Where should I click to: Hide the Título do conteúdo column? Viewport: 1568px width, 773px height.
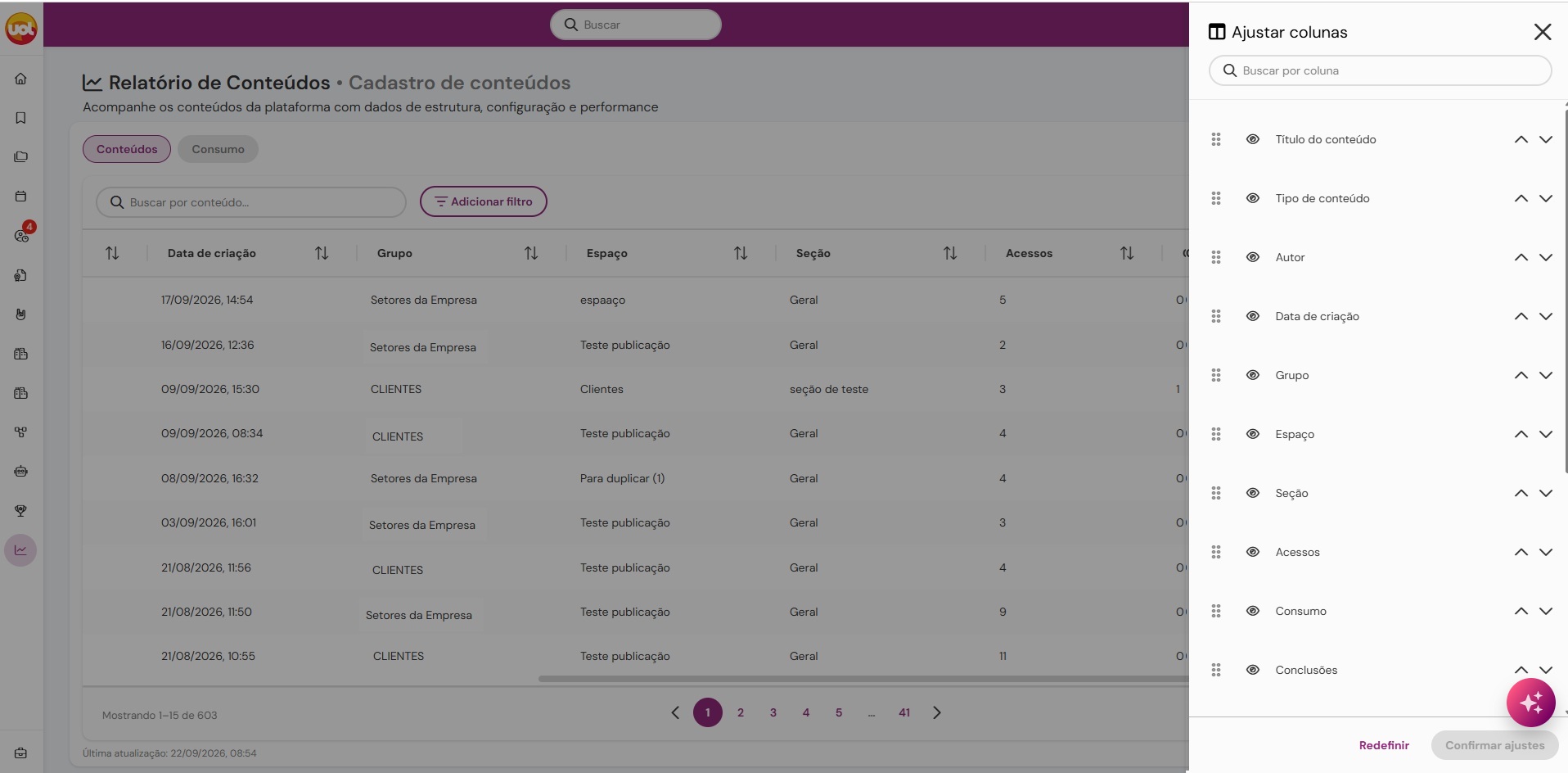(1252, 139)
